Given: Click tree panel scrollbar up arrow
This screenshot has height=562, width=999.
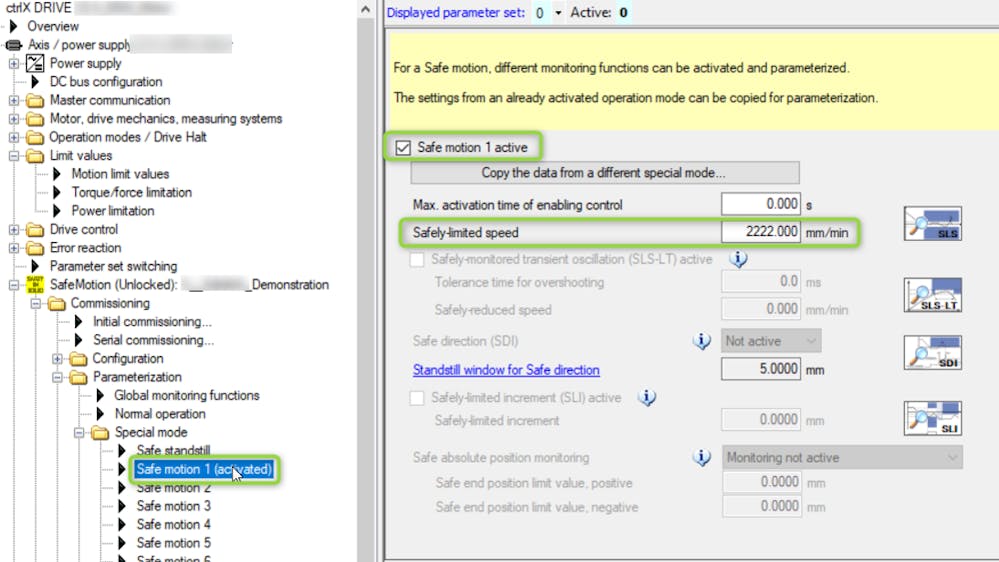Looking at the screenshot, I should (x=365, y=9).
